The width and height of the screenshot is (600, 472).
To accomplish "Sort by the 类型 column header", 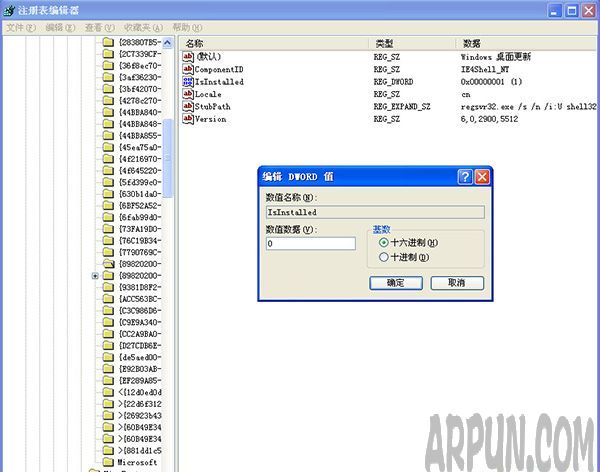I will [x=412, y=44].
